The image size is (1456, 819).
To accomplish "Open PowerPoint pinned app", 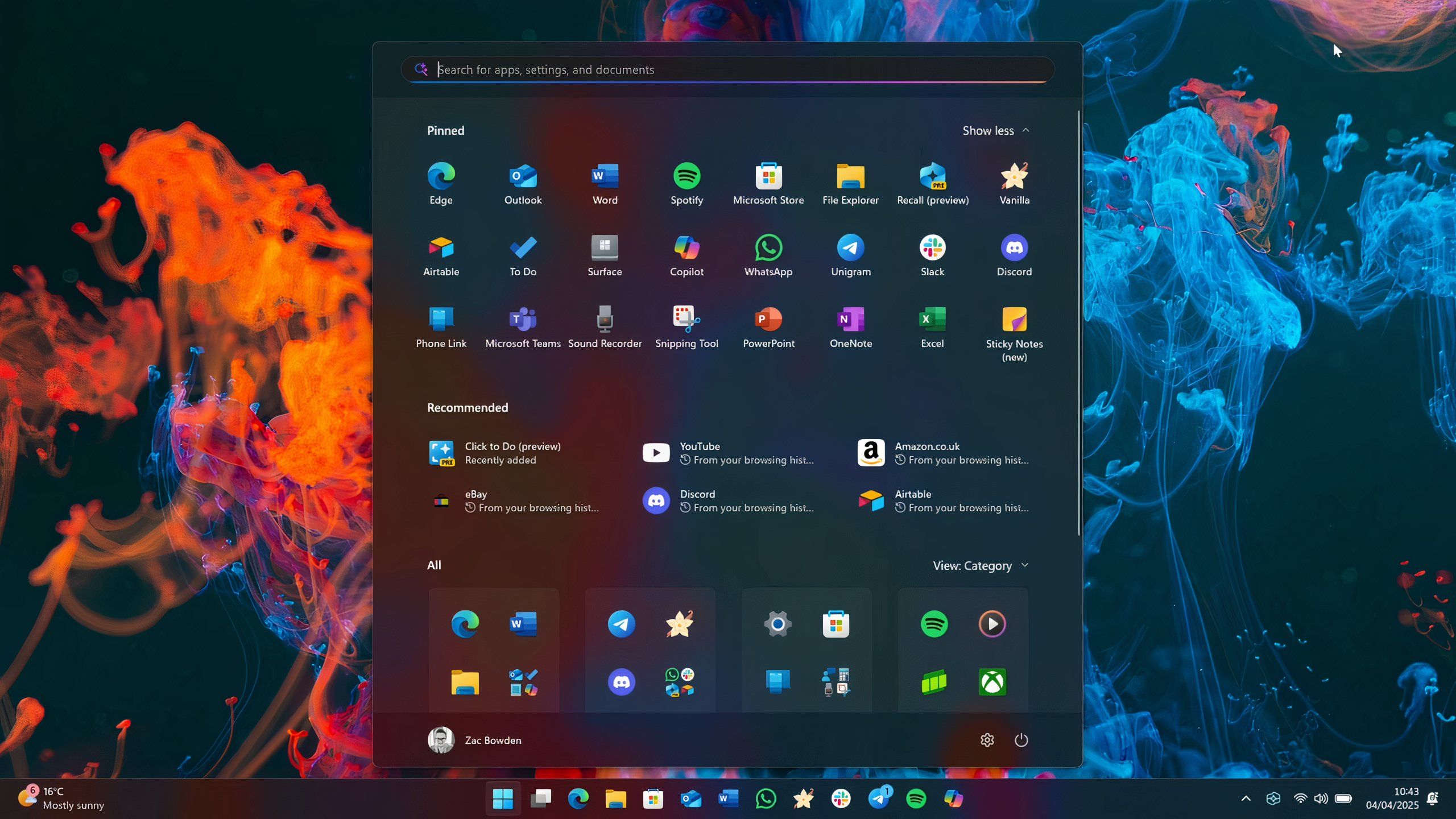I will pos(768,326).
